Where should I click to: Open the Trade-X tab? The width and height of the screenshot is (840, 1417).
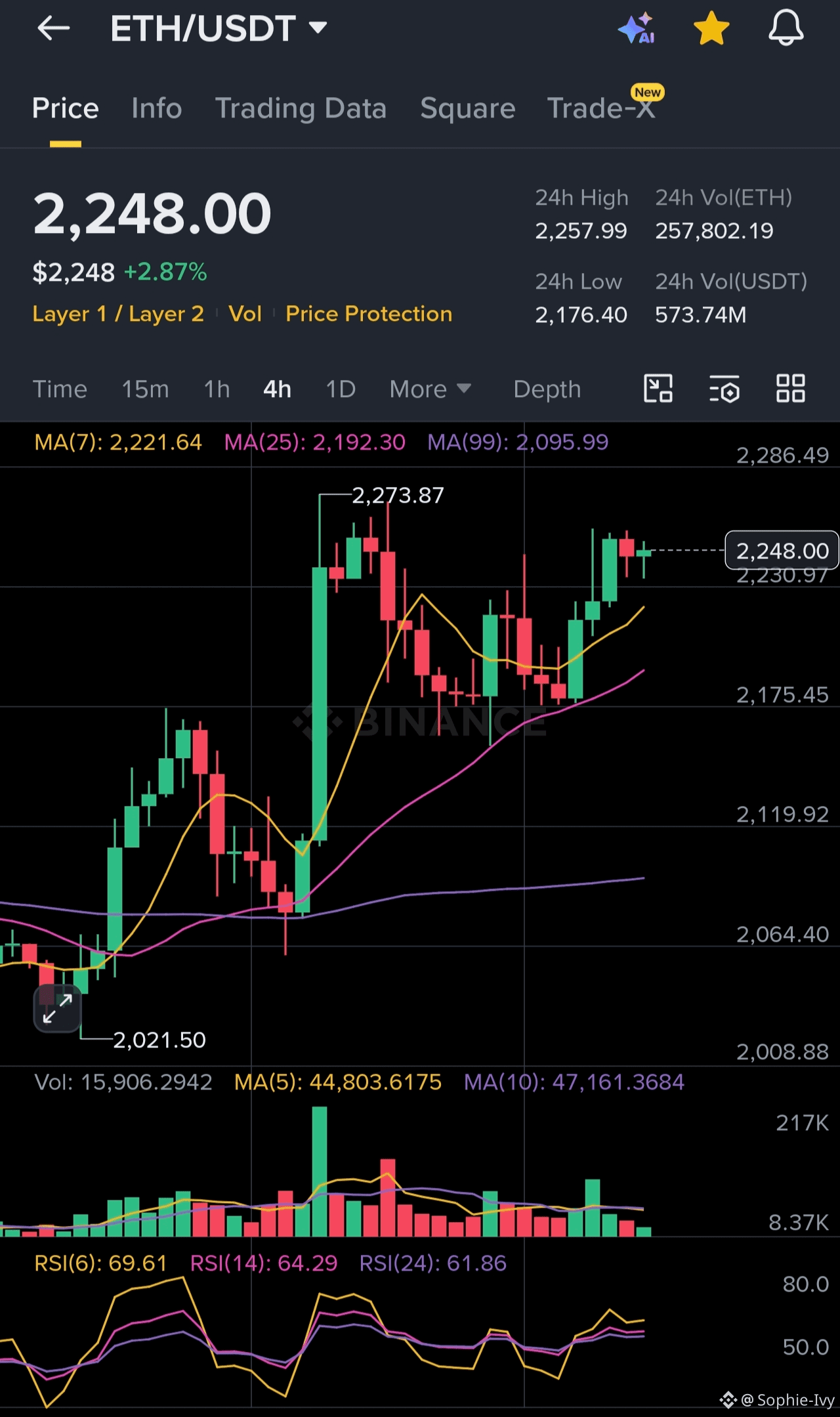click(601, 108)
